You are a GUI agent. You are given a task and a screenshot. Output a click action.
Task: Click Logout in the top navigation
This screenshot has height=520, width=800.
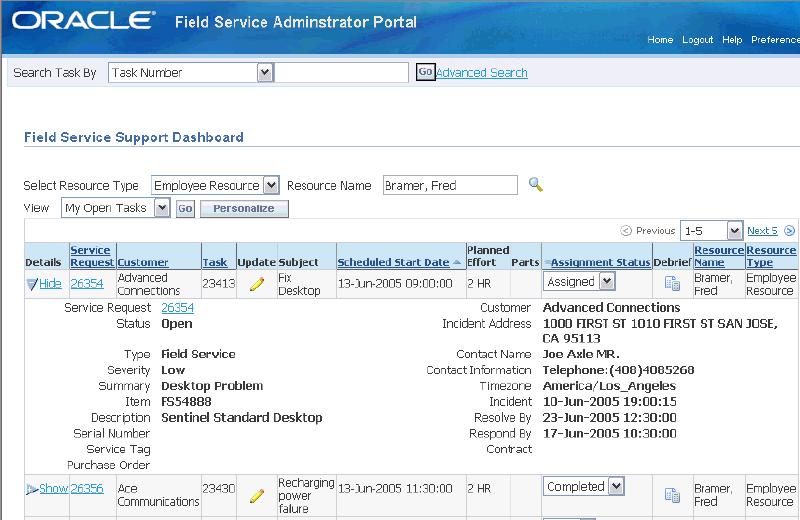click(x=697, y=40)
